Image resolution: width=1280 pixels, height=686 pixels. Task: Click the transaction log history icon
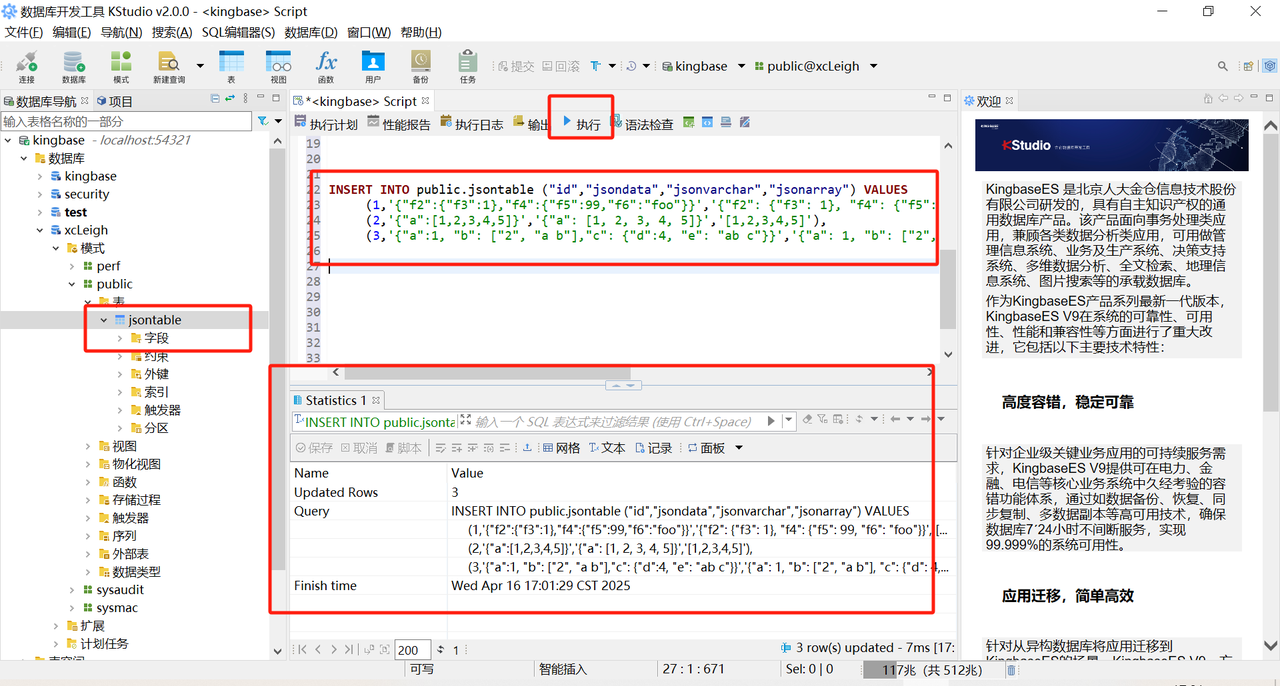pyautogui.click(x=631, y=66)
